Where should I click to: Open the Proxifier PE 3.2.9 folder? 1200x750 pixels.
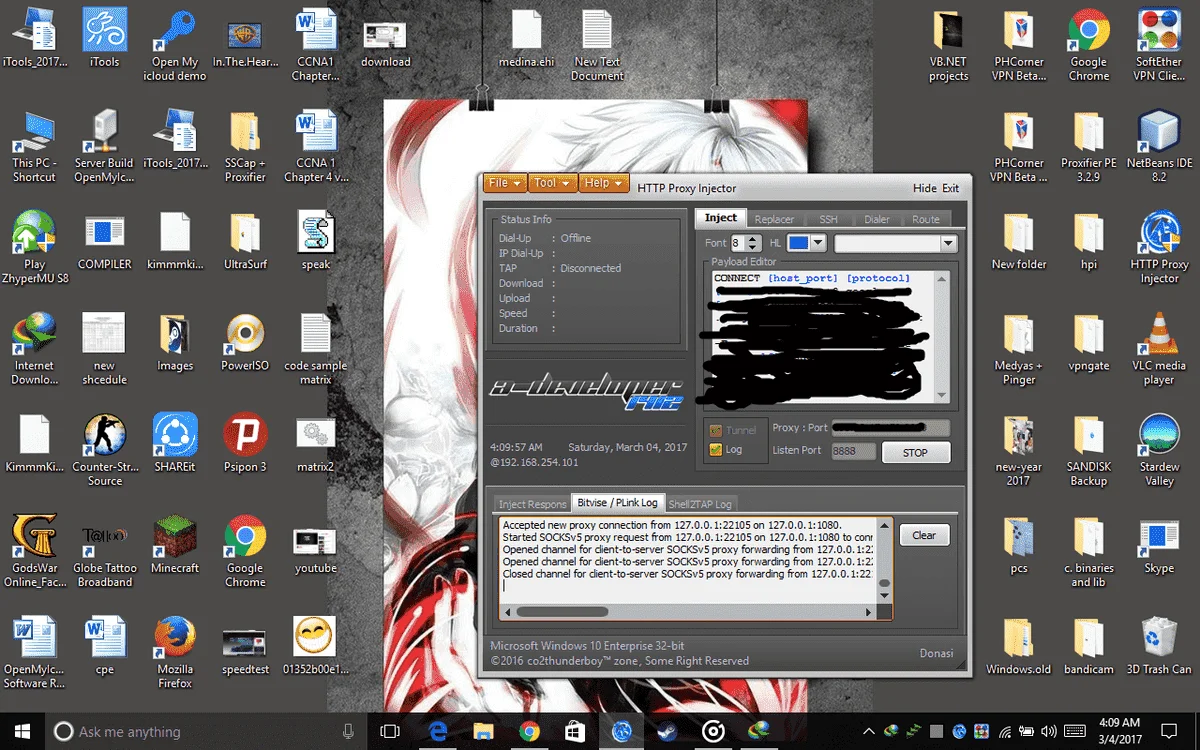coord(1088,147)
